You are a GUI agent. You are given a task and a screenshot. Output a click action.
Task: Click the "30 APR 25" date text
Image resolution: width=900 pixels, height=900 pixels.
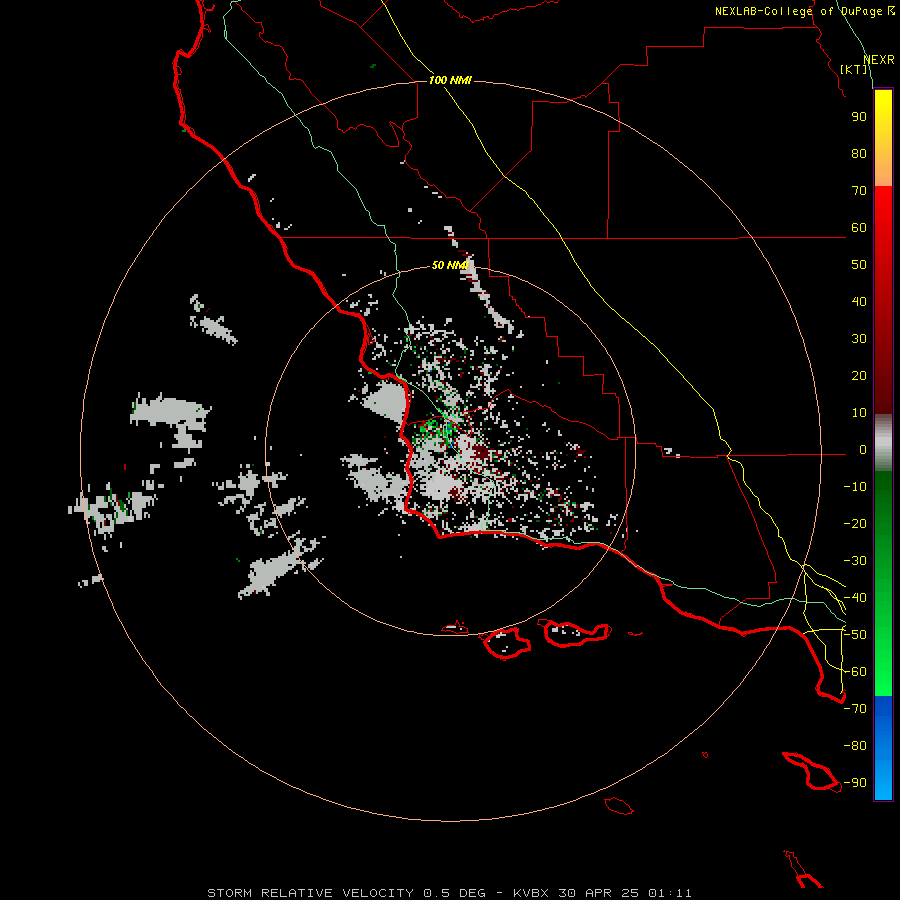click(599, 893)
